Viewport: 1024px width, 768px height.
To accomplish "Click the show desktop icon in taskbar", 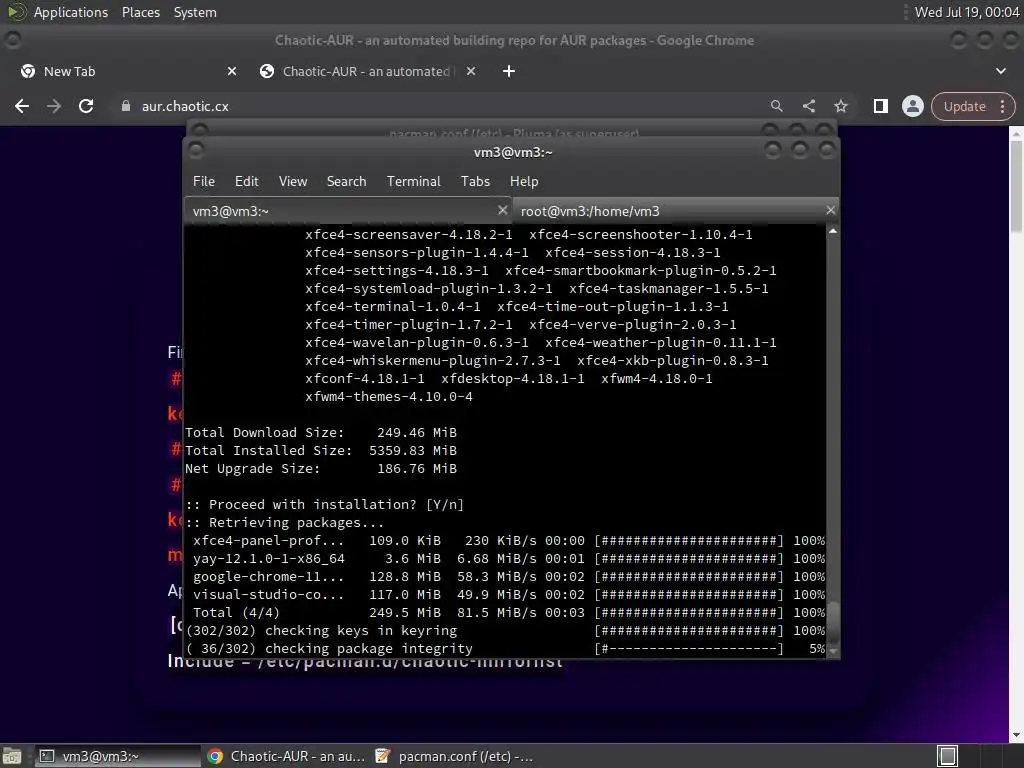I will pyautogui.click(x=12, y=756).
